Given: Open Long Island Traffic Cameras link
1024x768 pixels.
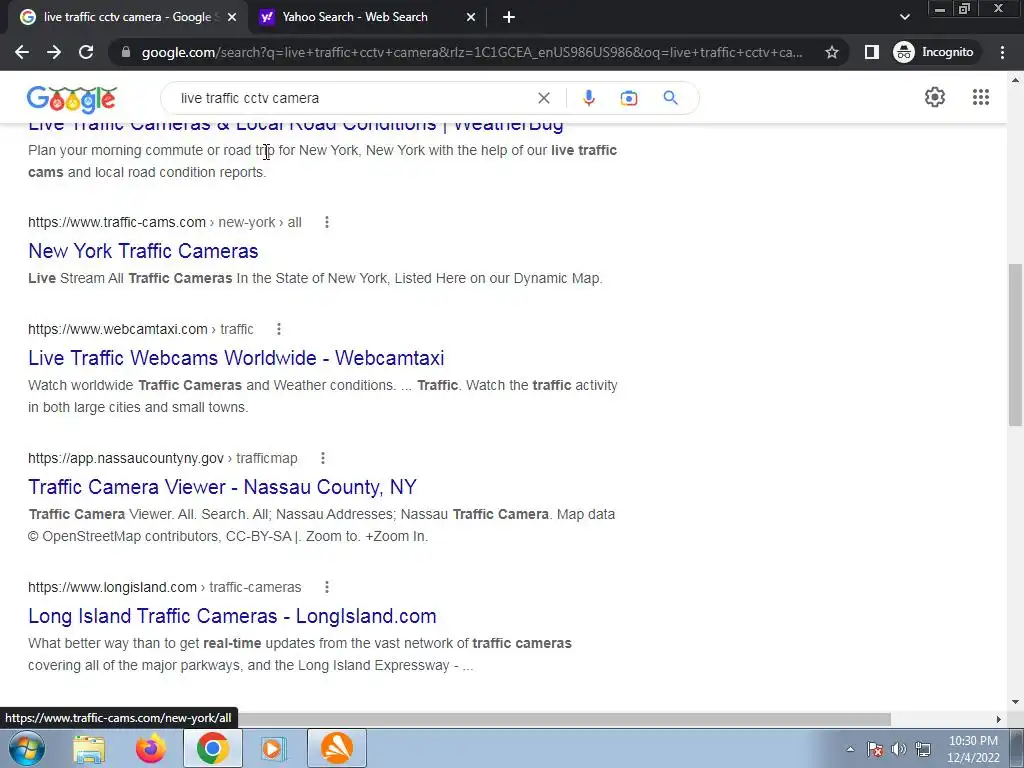Looking at the screenshot, I should tap(232, 616).
